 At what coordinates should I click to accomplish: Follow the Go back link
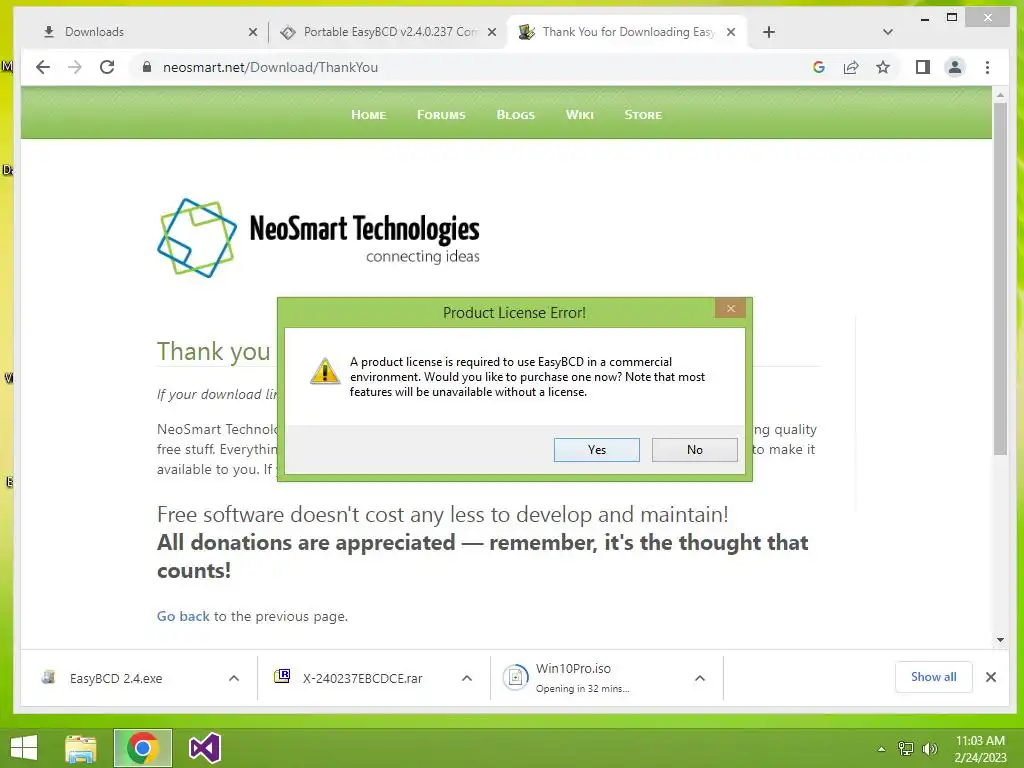183,616
